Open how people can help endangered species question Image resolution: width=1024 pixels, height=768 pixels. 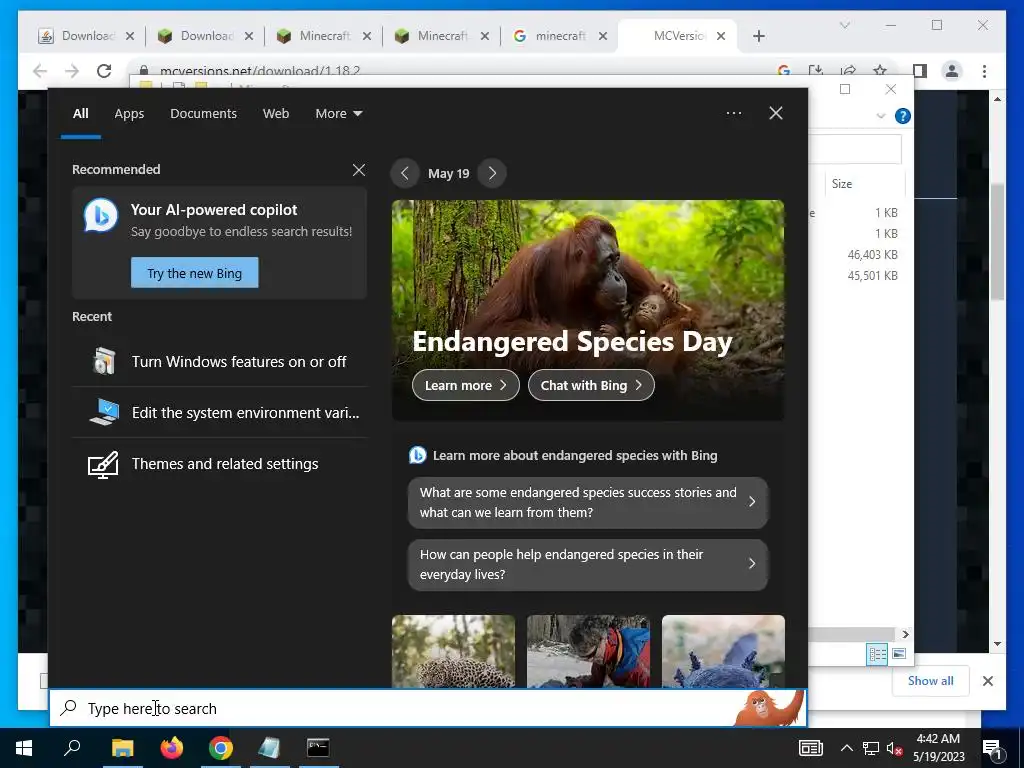(x=588, y=564)
